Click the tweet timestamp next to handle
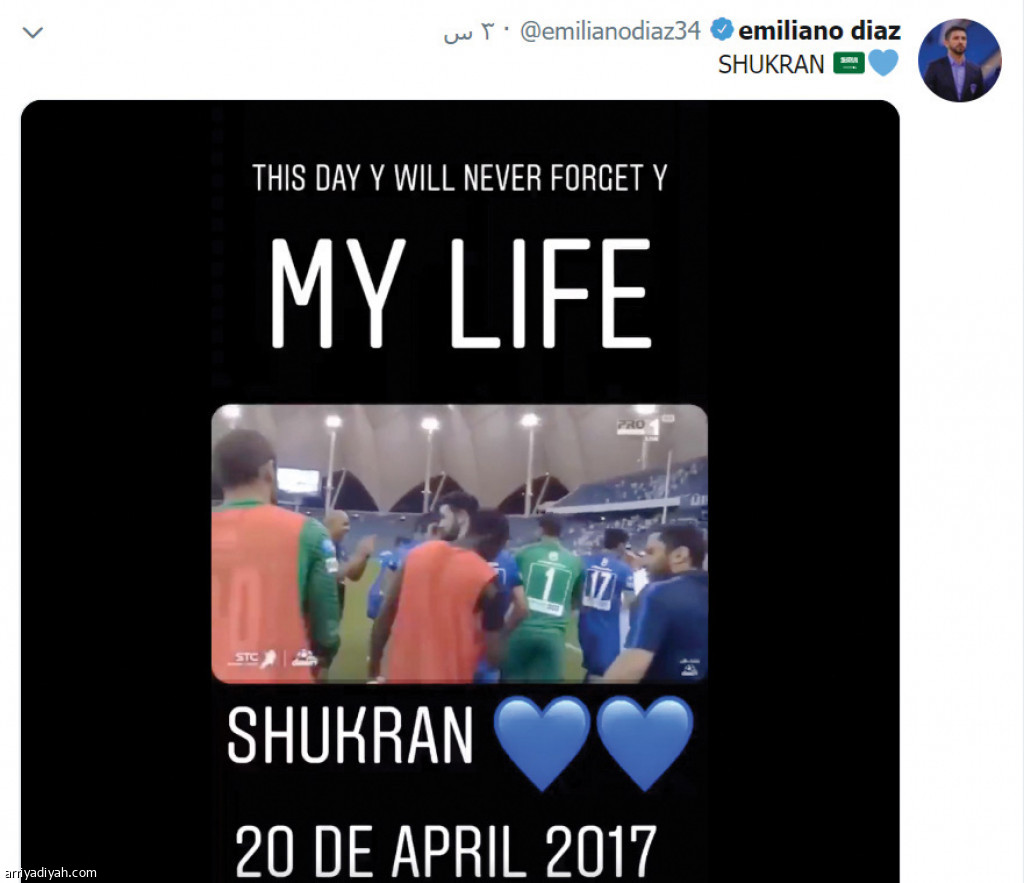Viewport: 1024px width, 883px height. 468,32
